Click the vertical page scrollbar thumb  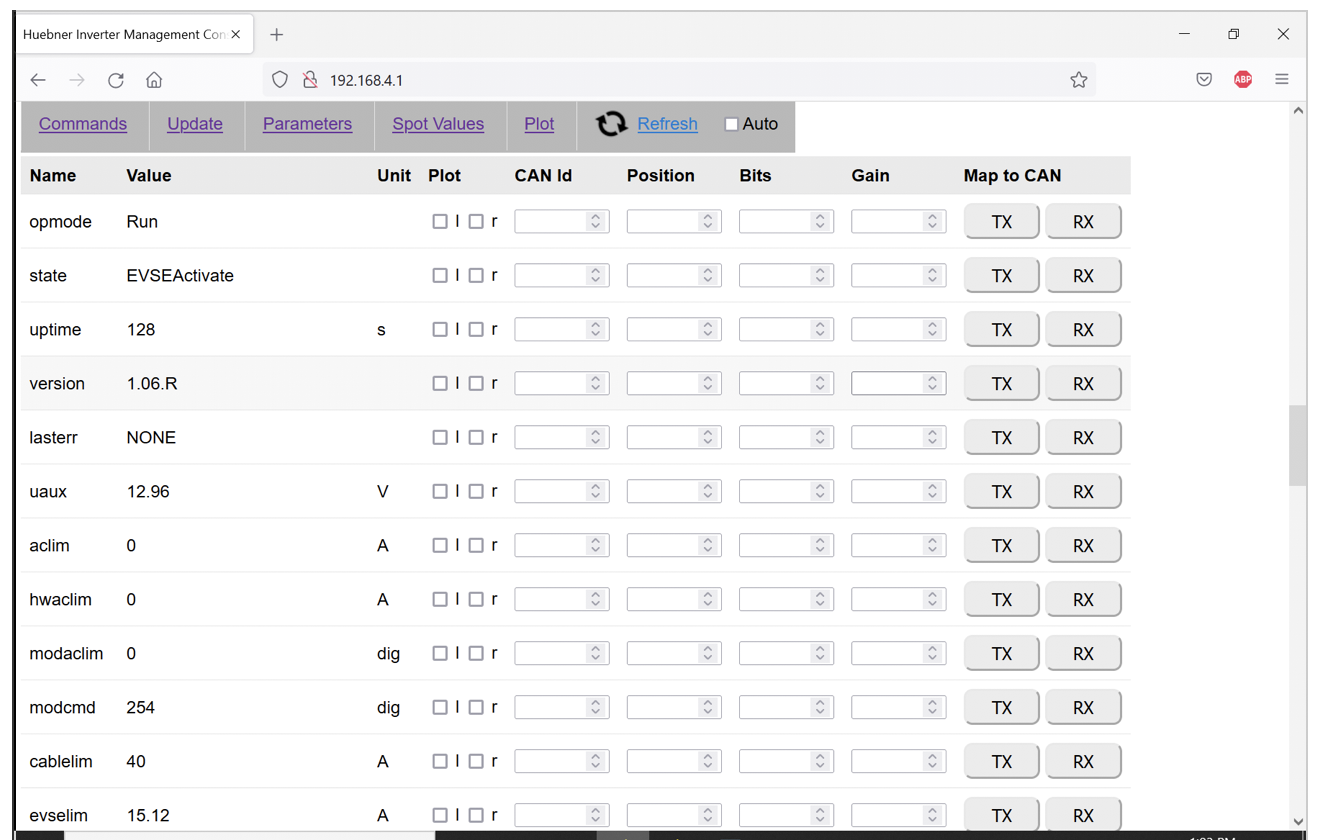[1298, 445]
